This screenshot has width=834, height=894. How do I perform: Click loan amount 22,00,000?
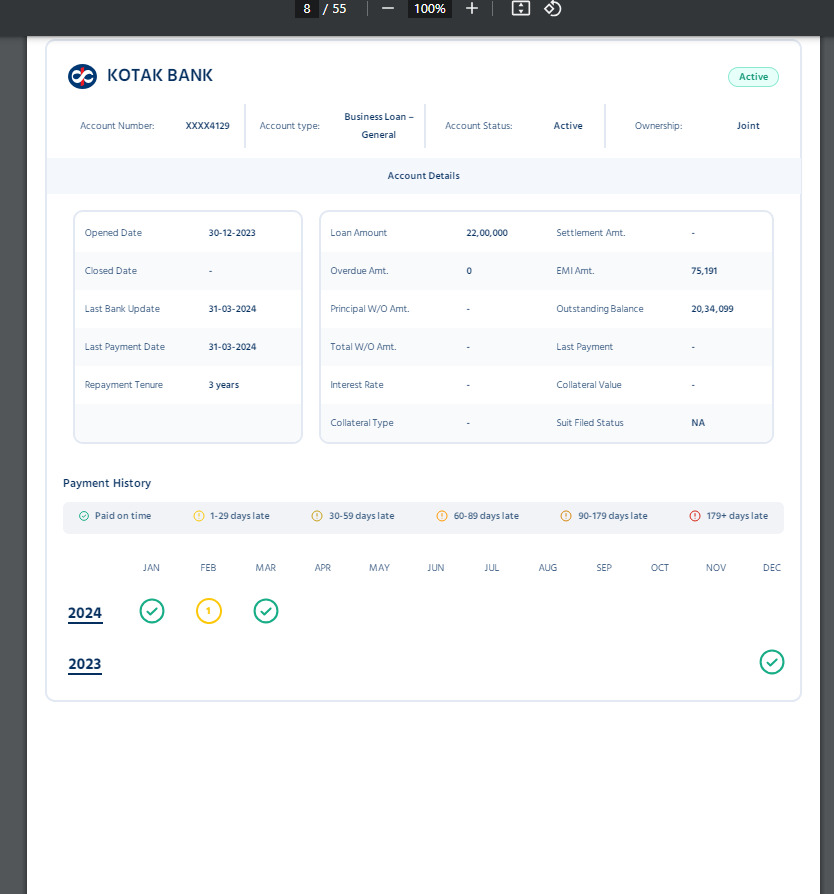[x=487, y=233]
